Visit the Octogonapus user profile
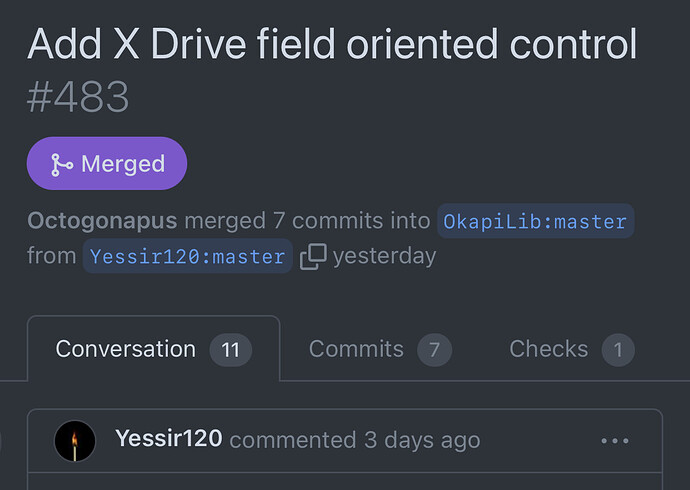 click(x=102, y=221)
